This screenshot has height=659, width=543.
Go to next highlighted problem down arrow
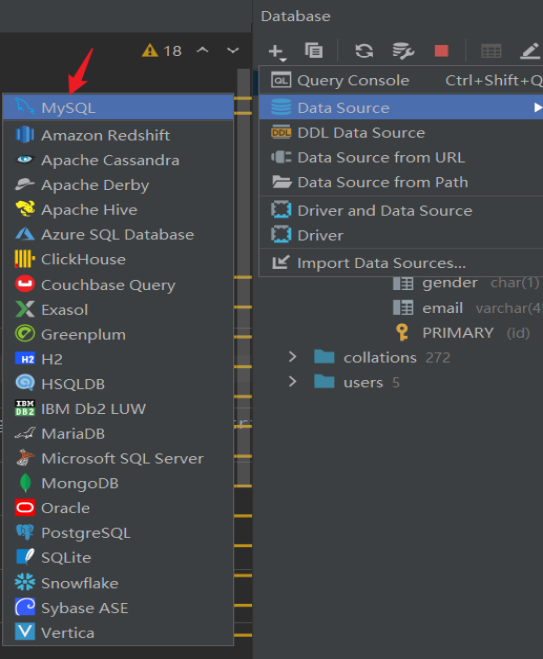(x=233, y=51)
